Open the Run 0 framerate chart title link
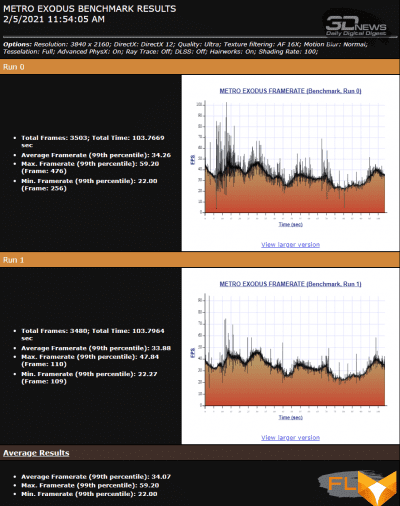 [x=290, y=91]
